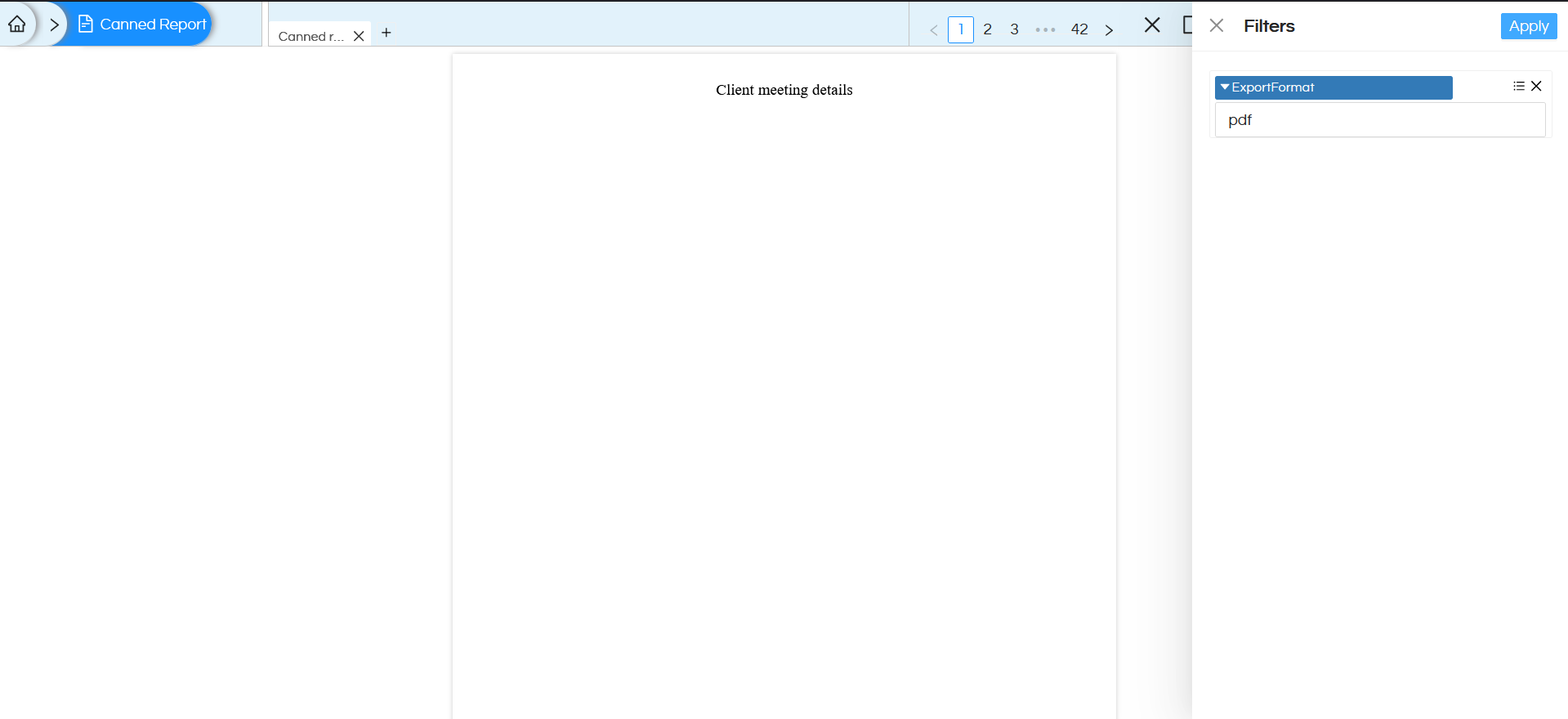The height and width of the screenshot is (719, 1568).
Task: Collapse the ExportFormat filter section
Action: [1225, 87]
